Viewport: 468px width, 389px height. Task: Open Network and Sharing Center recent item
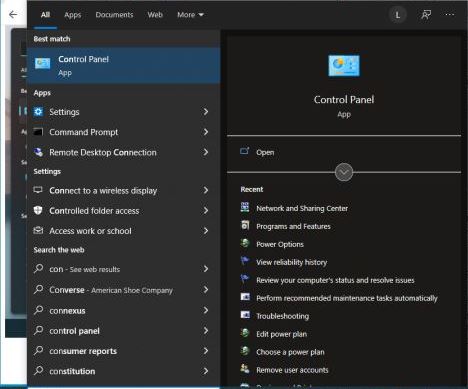pos(302,208)
